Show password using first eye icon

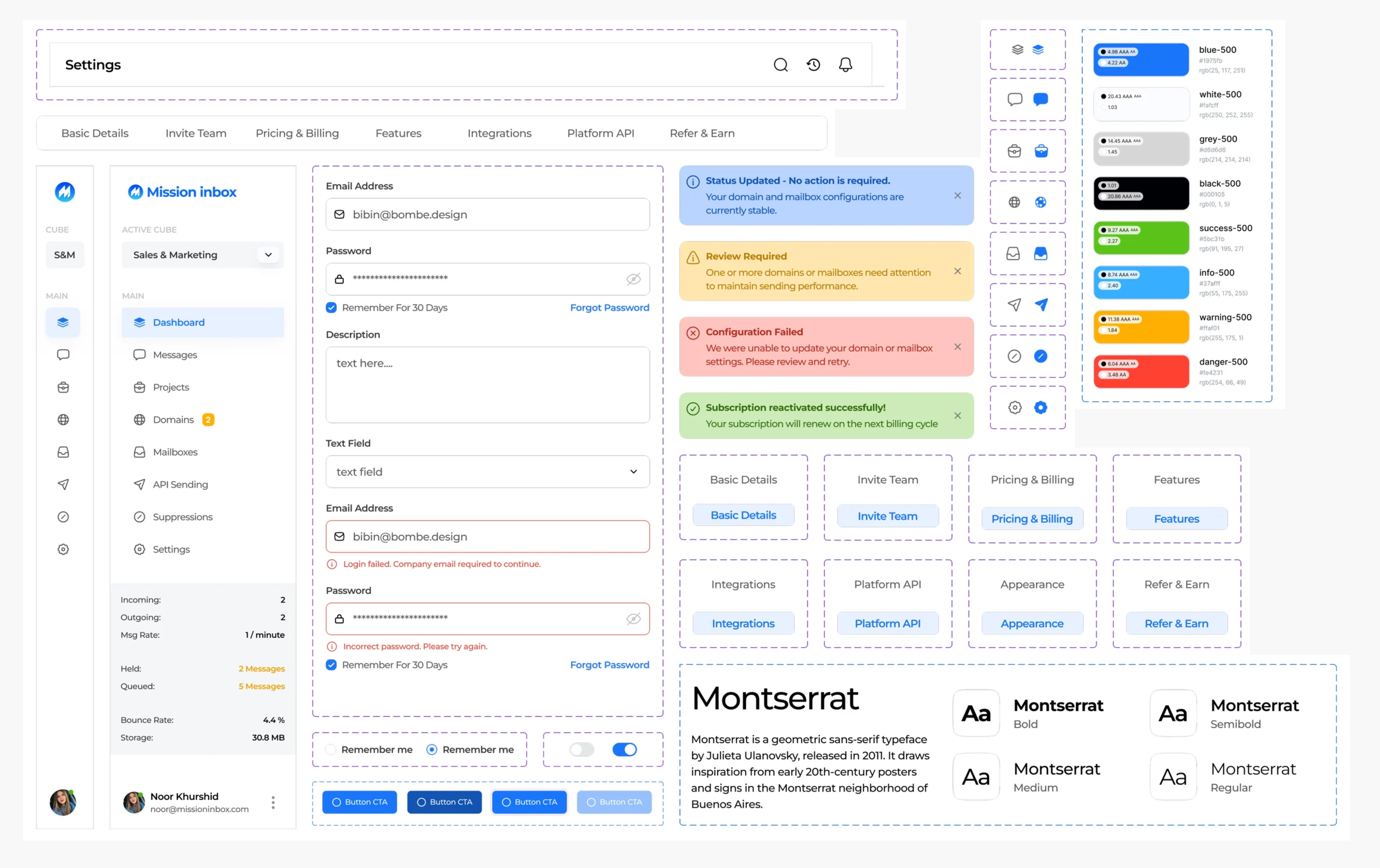click(633, 279)
